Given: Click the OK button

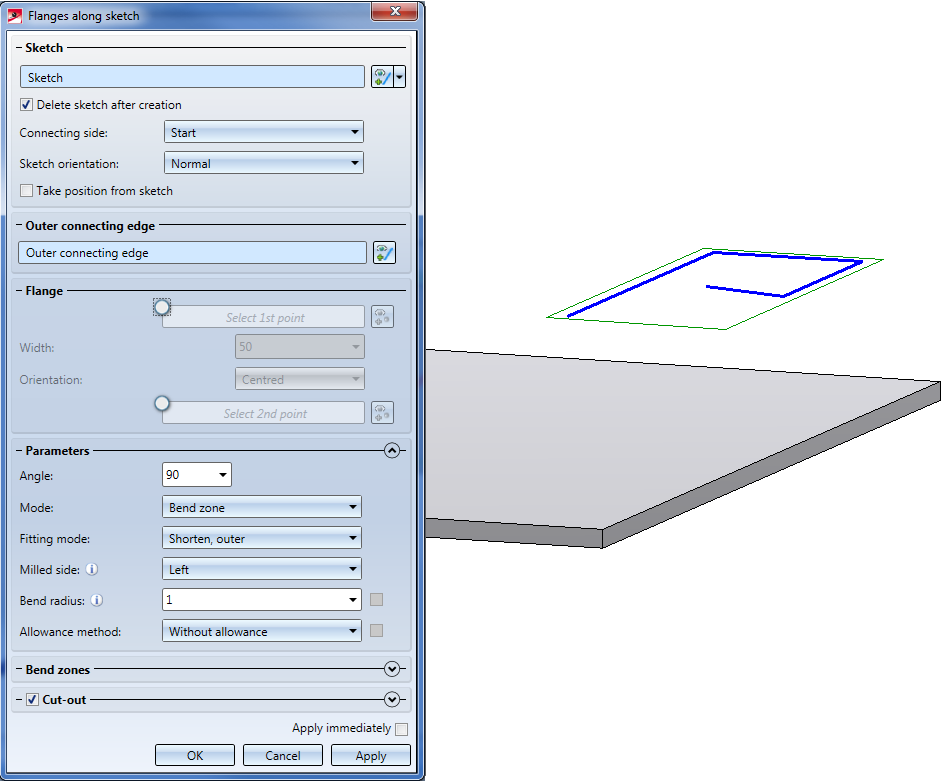Looking at the screenshot, I should tap(195, 755).
